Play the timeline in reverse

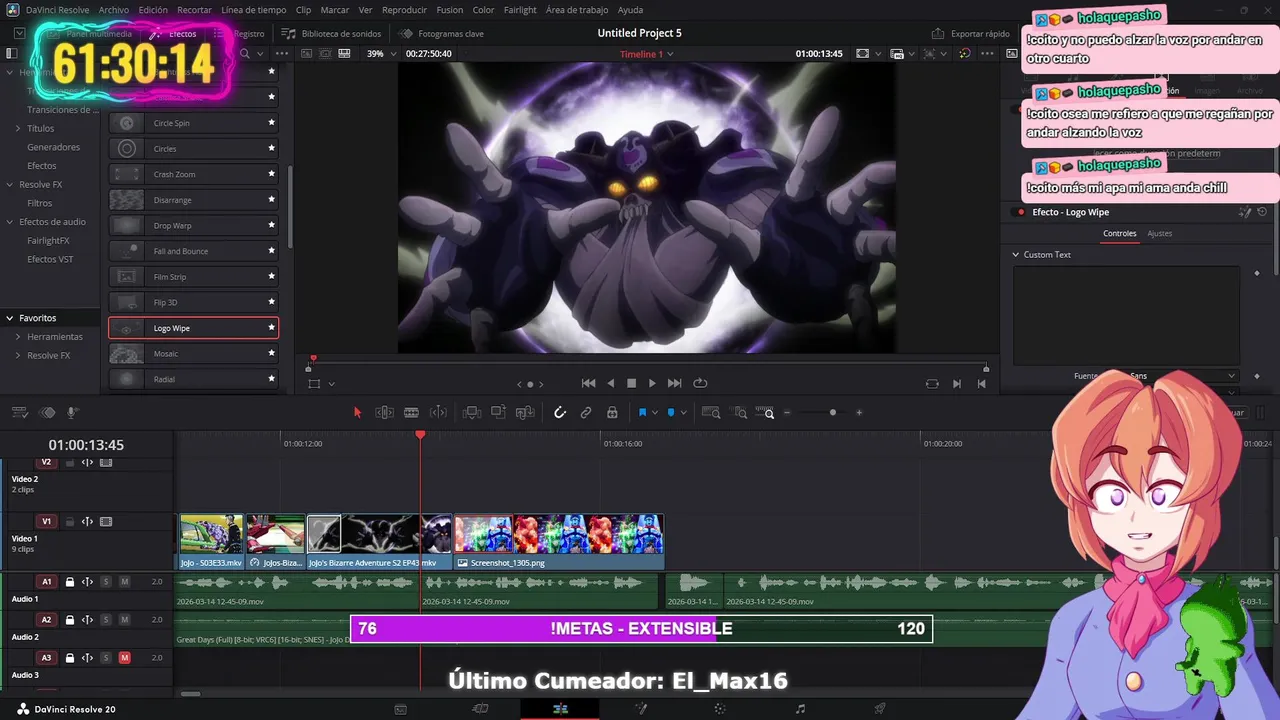(610, 383)
